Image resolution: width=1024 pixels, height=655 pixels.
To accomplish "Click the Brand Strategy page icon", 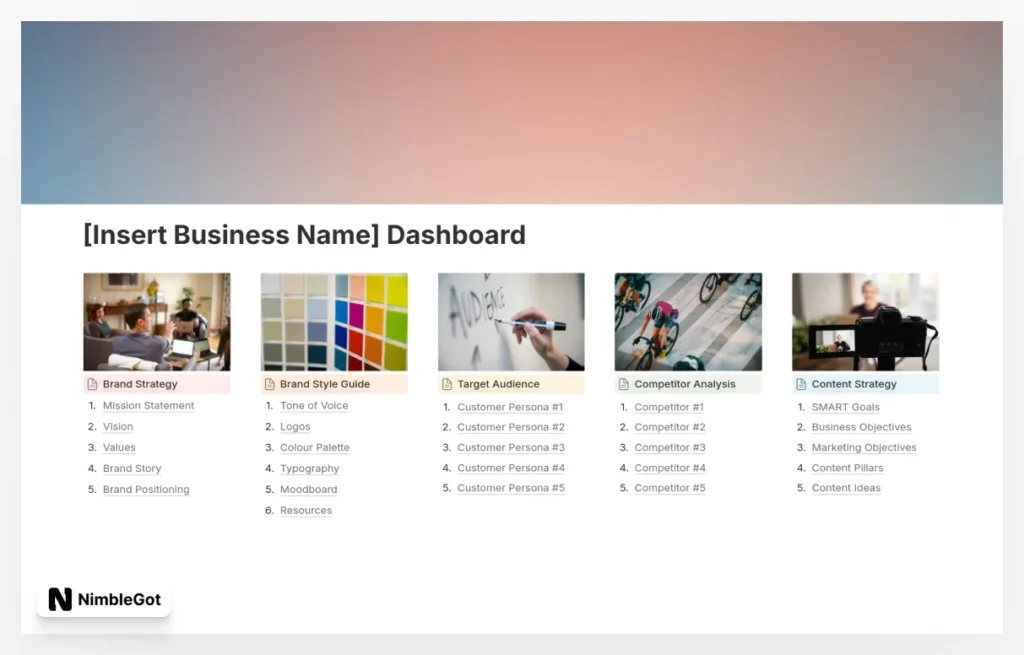I will pos(92,384).
